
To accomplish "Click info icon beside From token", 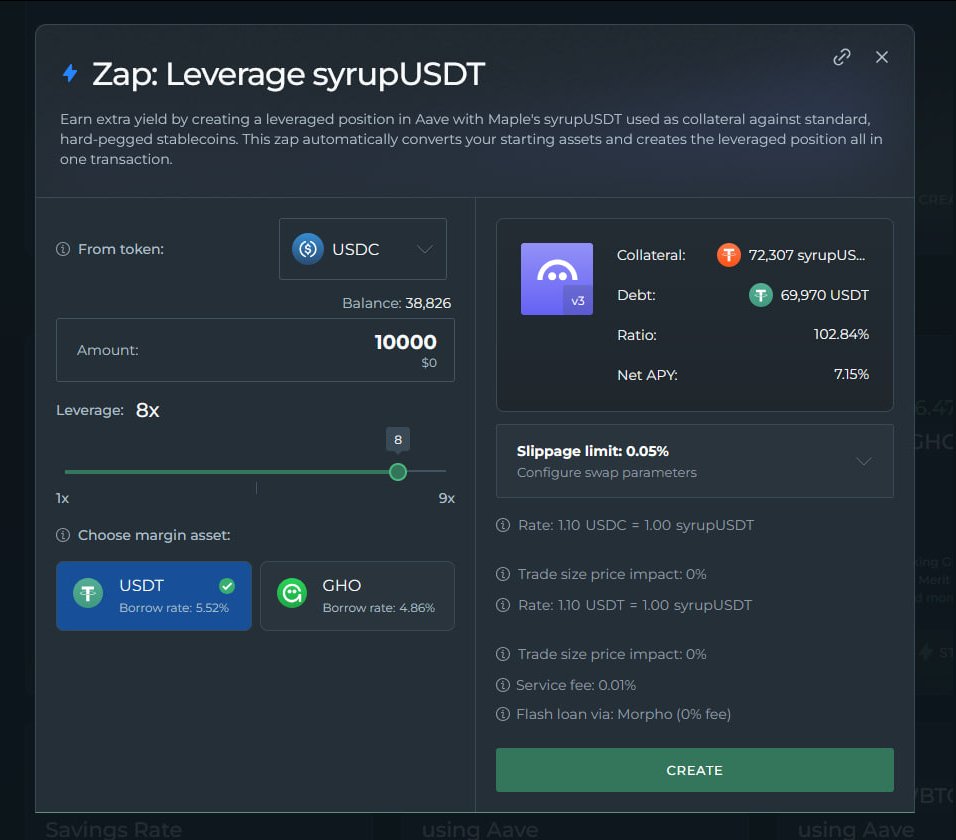I will click(63, 249).
